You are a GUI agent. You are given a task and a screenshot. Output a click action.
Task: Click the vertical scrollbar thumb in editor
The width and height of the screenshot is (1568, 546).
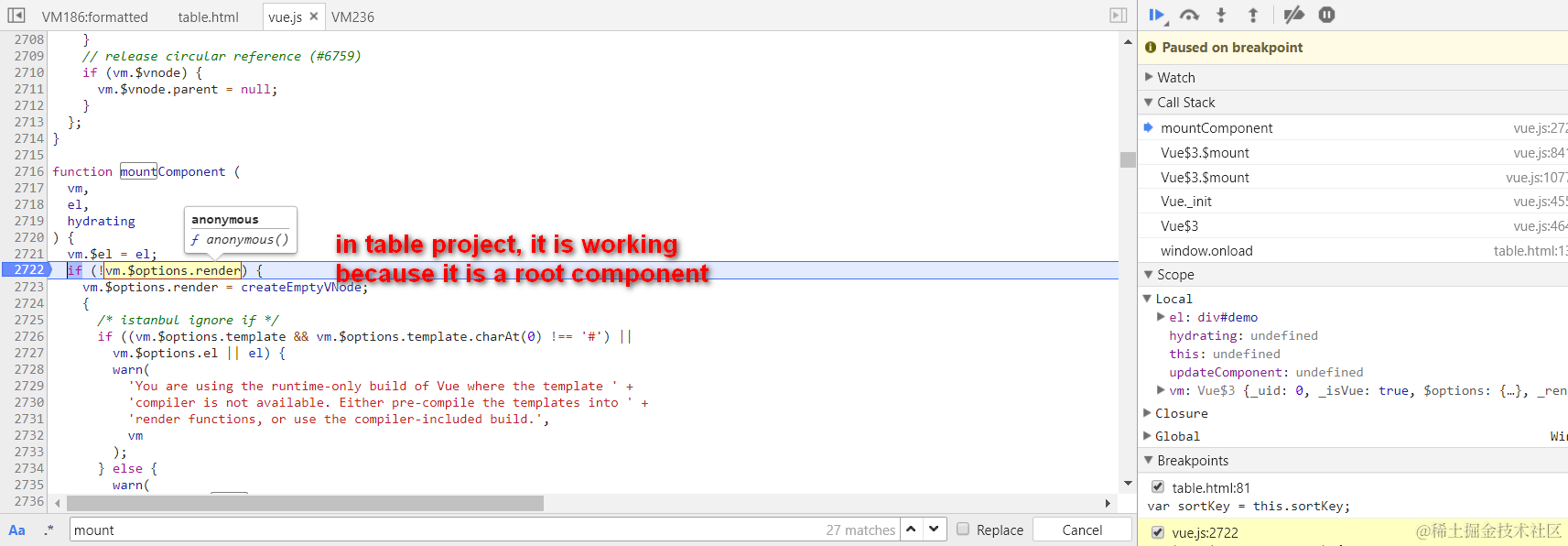[x=1128, y=159]
